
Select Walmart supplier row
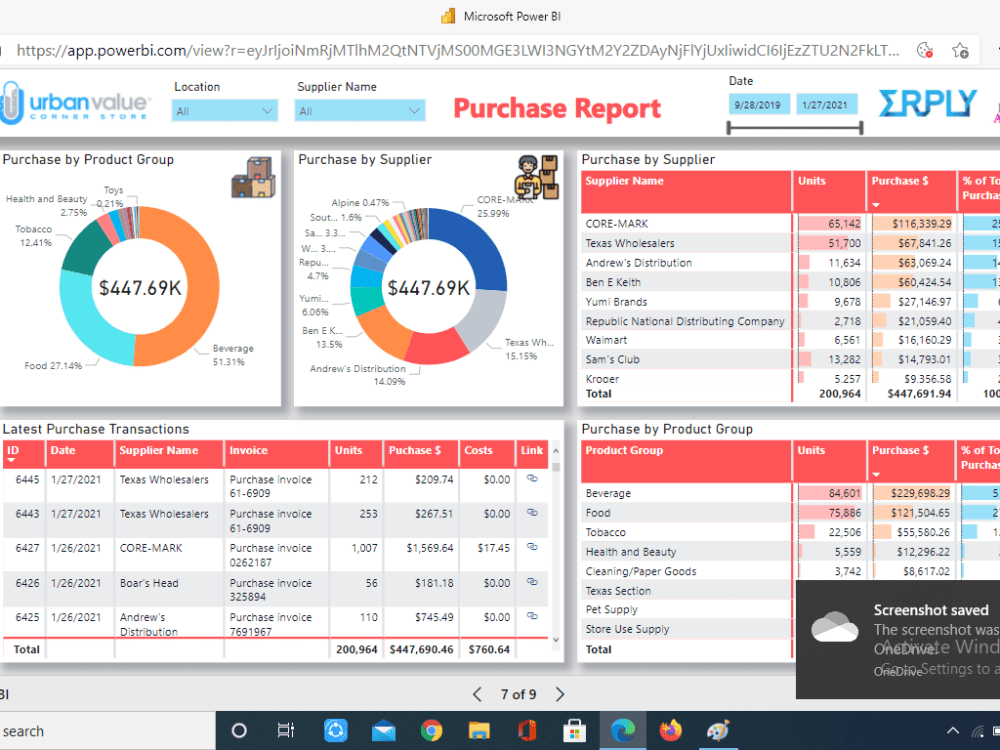pyautogui.click(x=790, y=340)
